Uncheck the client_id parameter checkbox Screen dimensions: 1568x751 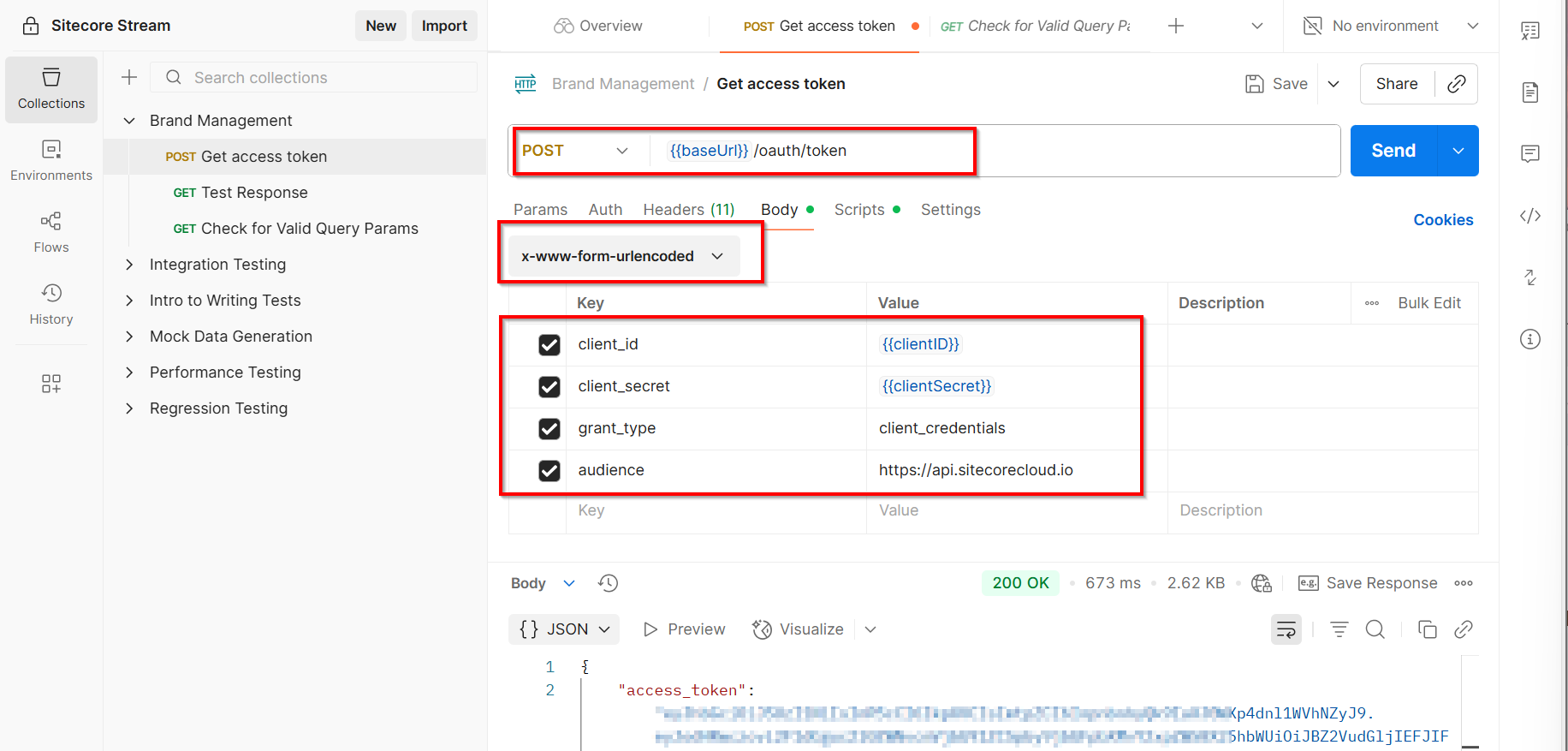click(549, 344)
